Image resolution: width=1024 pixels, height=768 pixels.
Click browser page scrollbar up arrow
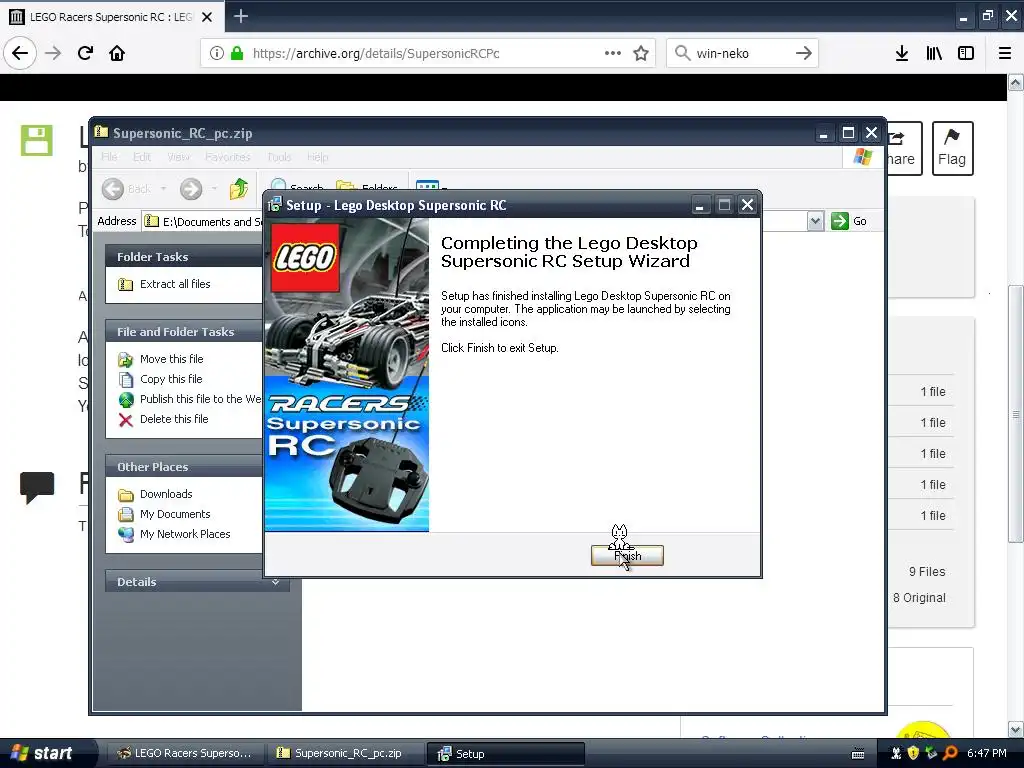[x=1016, y=82]
